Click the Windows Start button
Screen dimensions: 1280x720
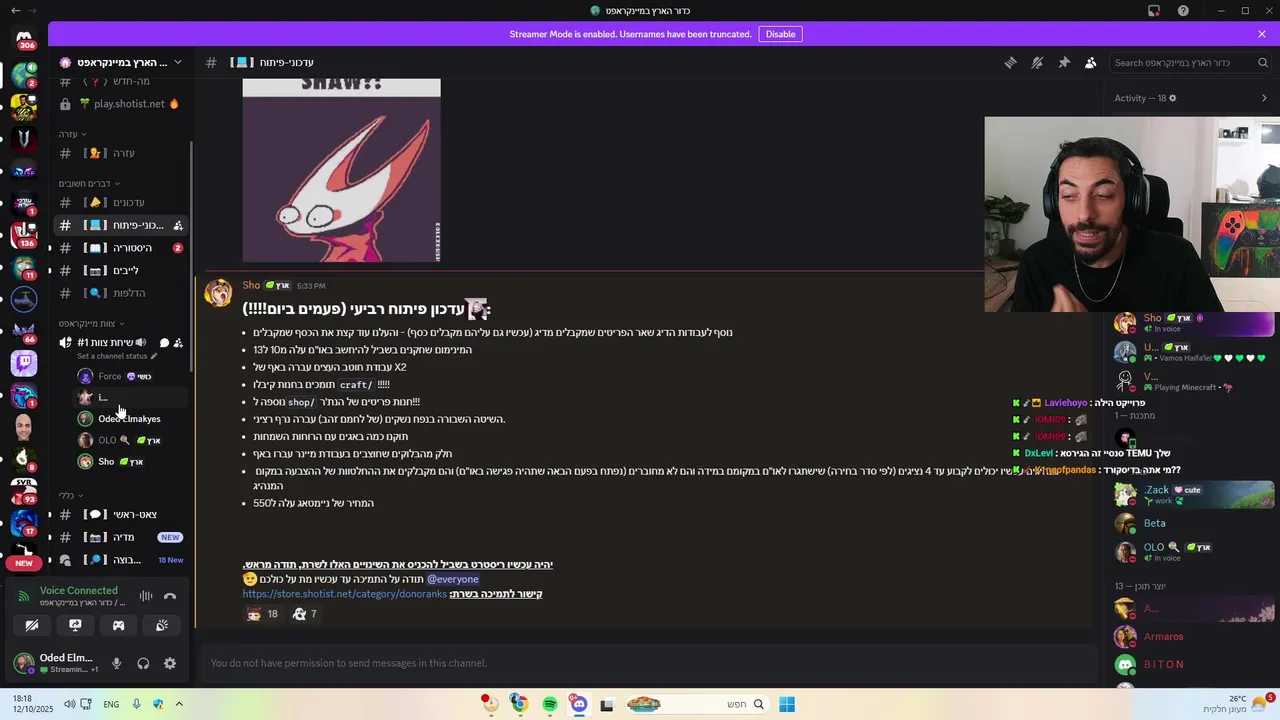787,704
